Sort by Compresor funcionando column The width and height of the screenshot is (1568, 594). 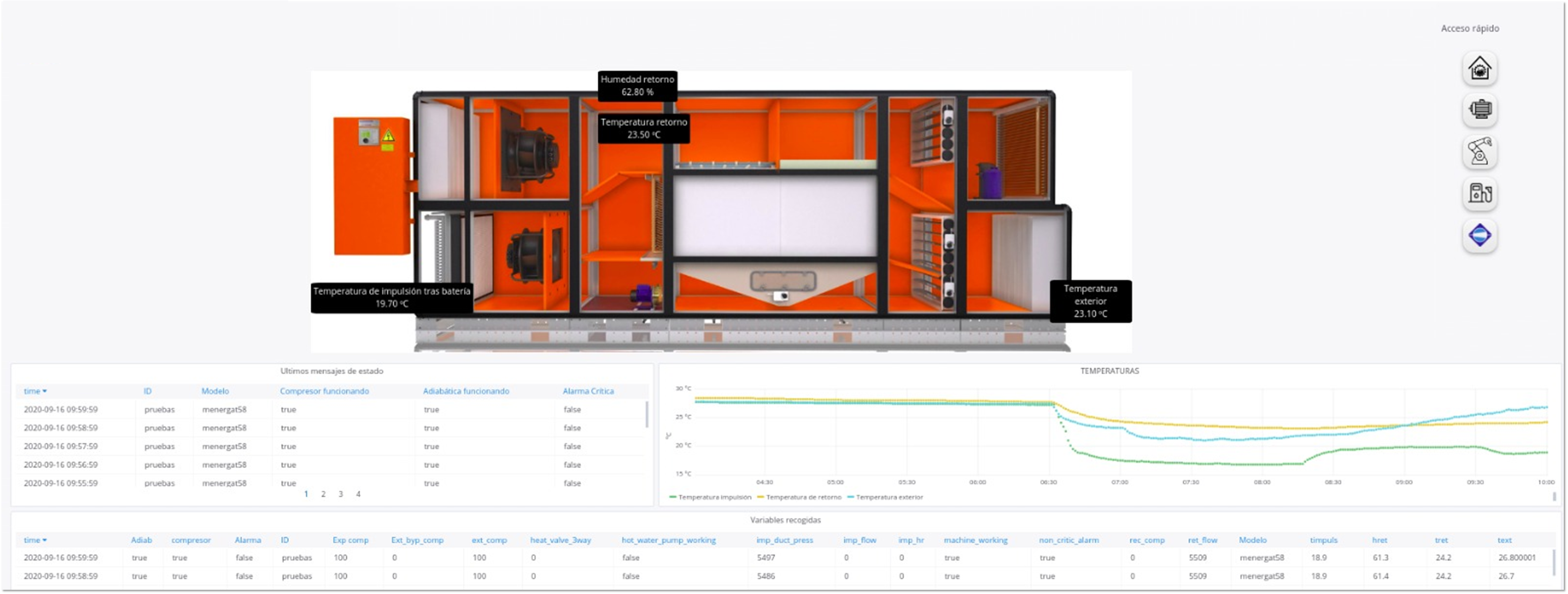tap(324, 391)
